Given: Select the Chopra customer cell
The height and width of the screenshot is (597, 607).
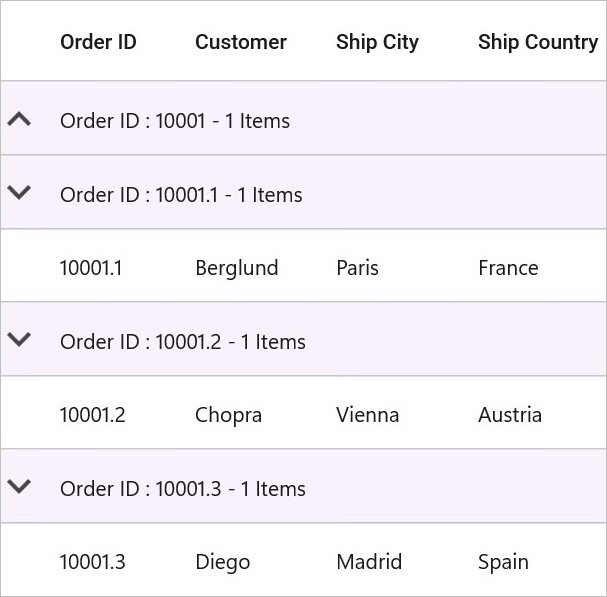Looking at the screenshot, I should [228, 415].
